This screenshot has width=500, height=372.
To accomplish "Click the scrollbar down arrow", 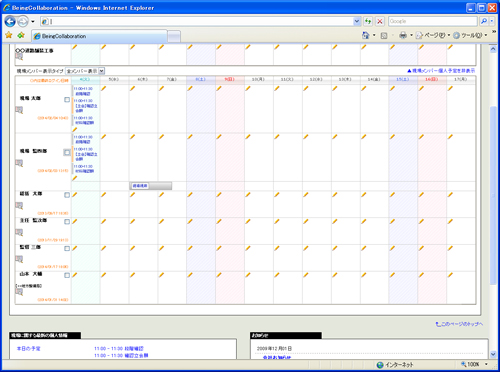I will click(493, 354).
